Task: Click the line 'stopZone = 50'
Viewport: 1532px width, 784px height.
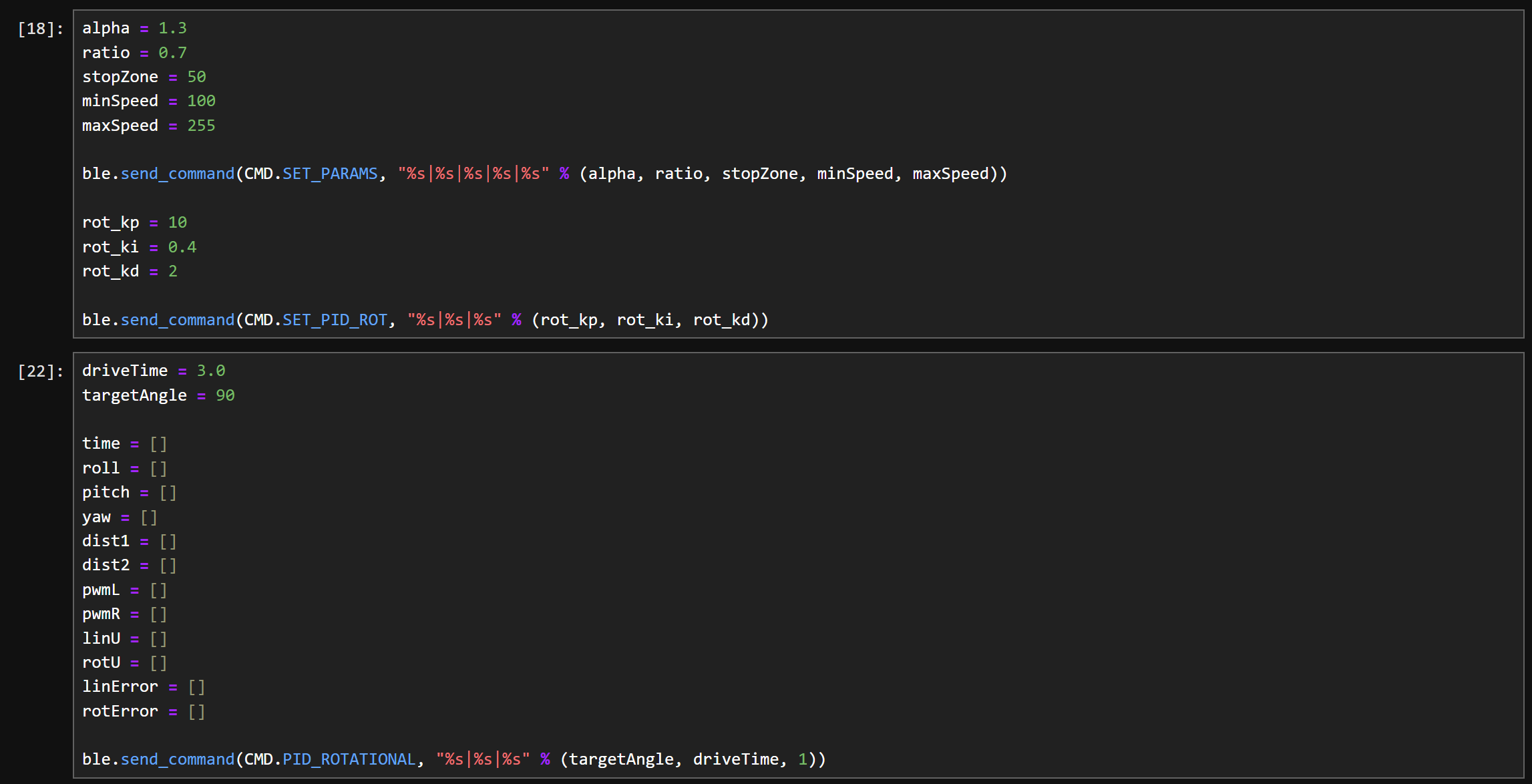Action: pyautogui.click(x=144, y=77)
